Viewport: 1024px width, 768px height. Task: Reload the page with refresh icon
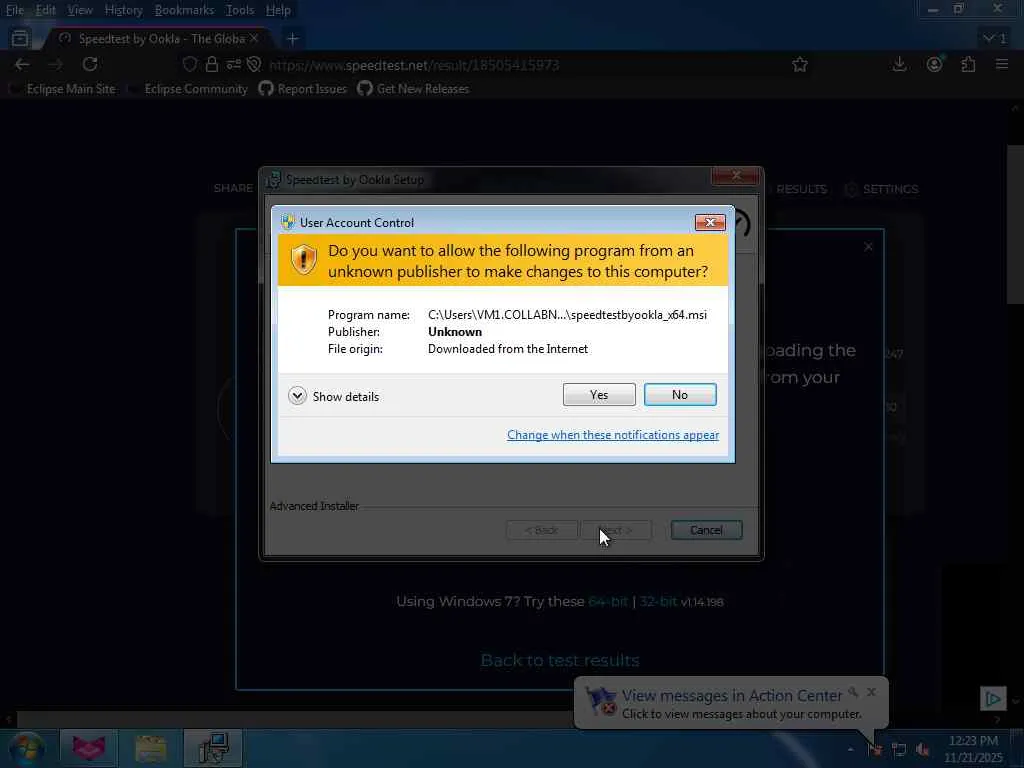pos(90,65)
